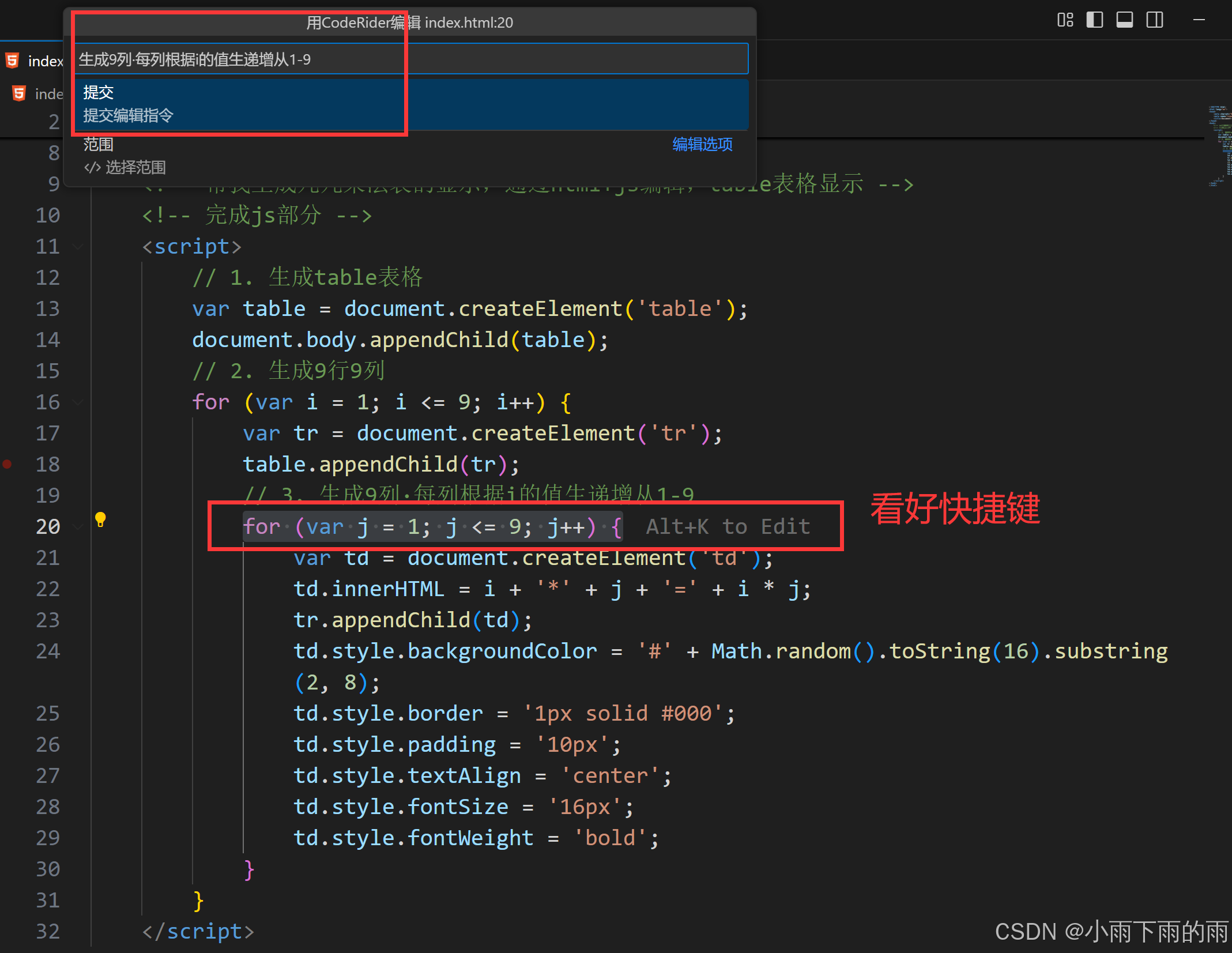Toggle the bottom panel layout icon
The image size is (1232, 953).
pos(1124,20)
